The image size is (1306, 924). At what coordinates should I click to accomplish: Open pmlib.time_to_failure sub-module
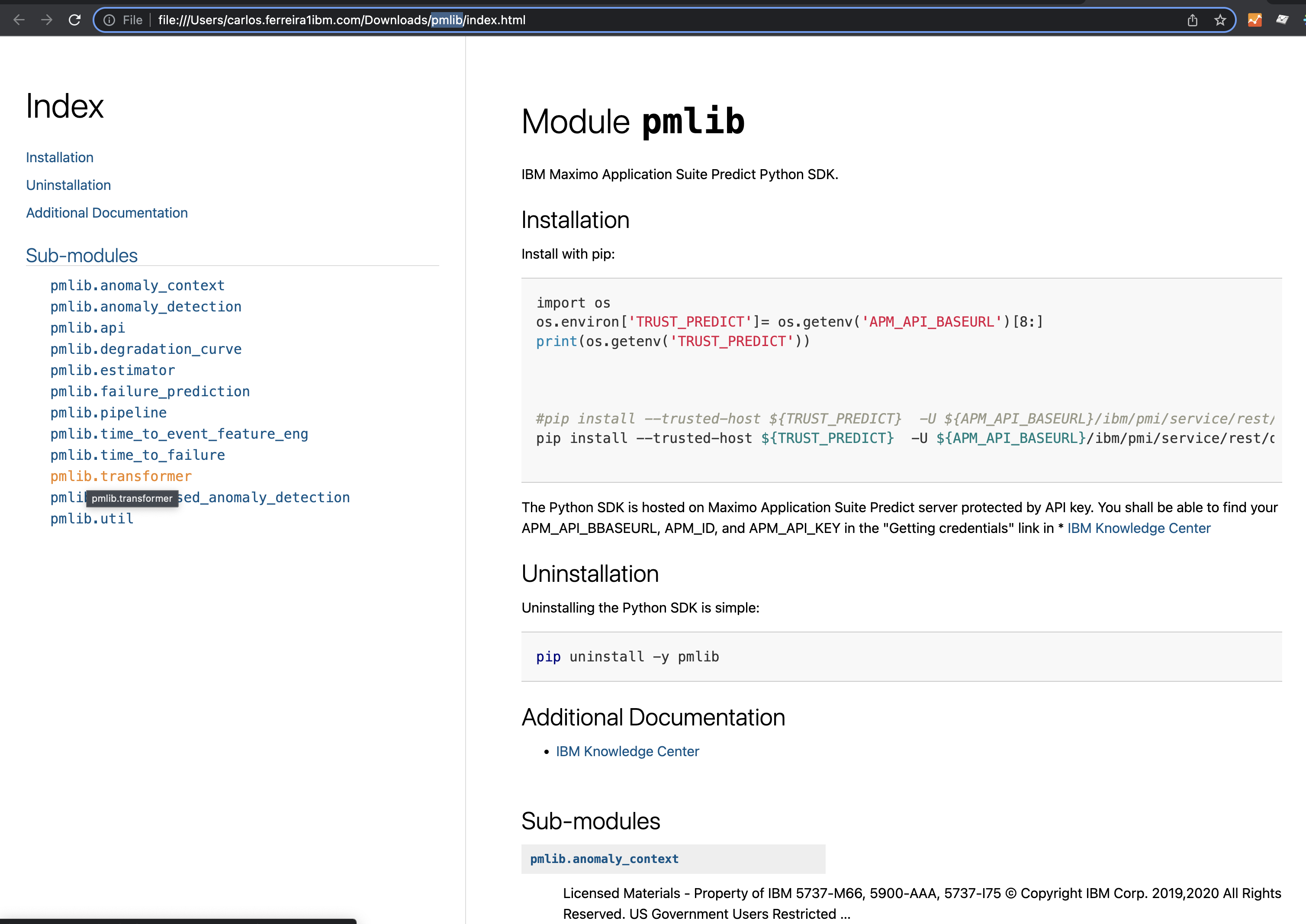tap(137, 455)
